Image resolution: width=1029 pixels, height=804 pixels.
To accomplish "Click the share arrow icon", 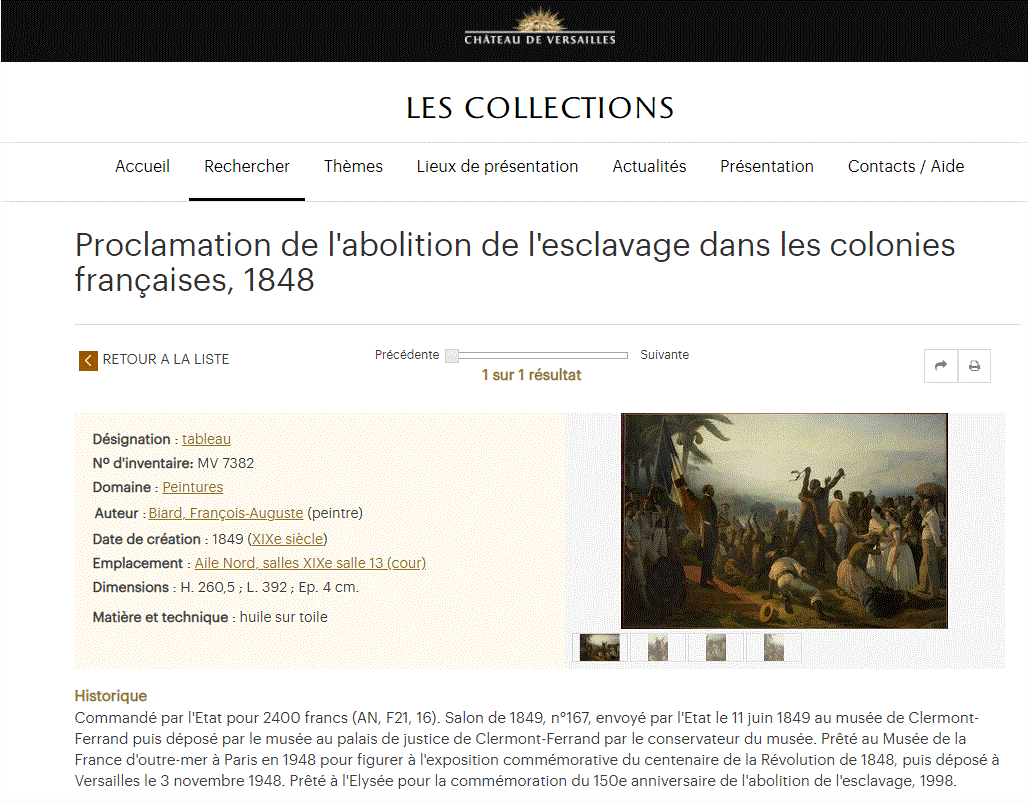I will 940,366.
